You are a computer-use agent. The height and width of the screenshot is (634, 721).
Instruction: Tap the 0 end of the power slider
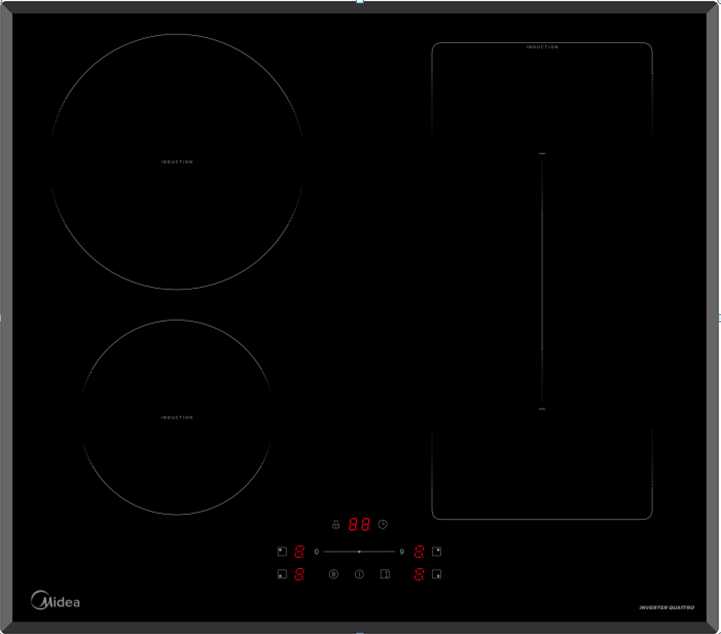(x=316, y=551)
